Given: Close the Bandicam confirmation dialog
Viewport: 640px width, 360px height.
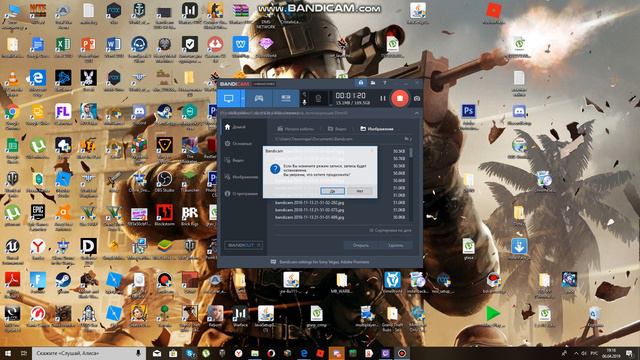Looking at the screenshot, I should click(372, 151).
